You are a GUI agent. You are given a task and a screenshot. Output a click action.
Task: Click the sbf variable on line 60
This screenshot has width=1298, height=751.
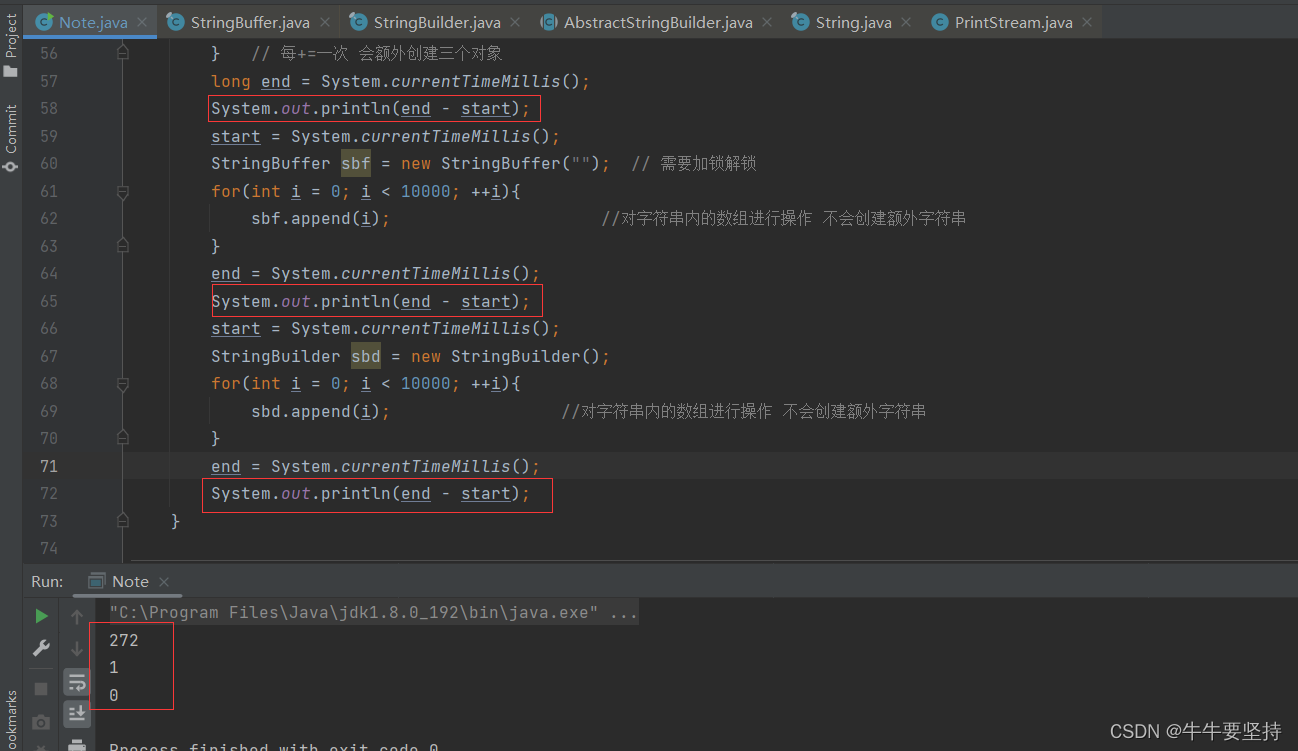point(356,163)
